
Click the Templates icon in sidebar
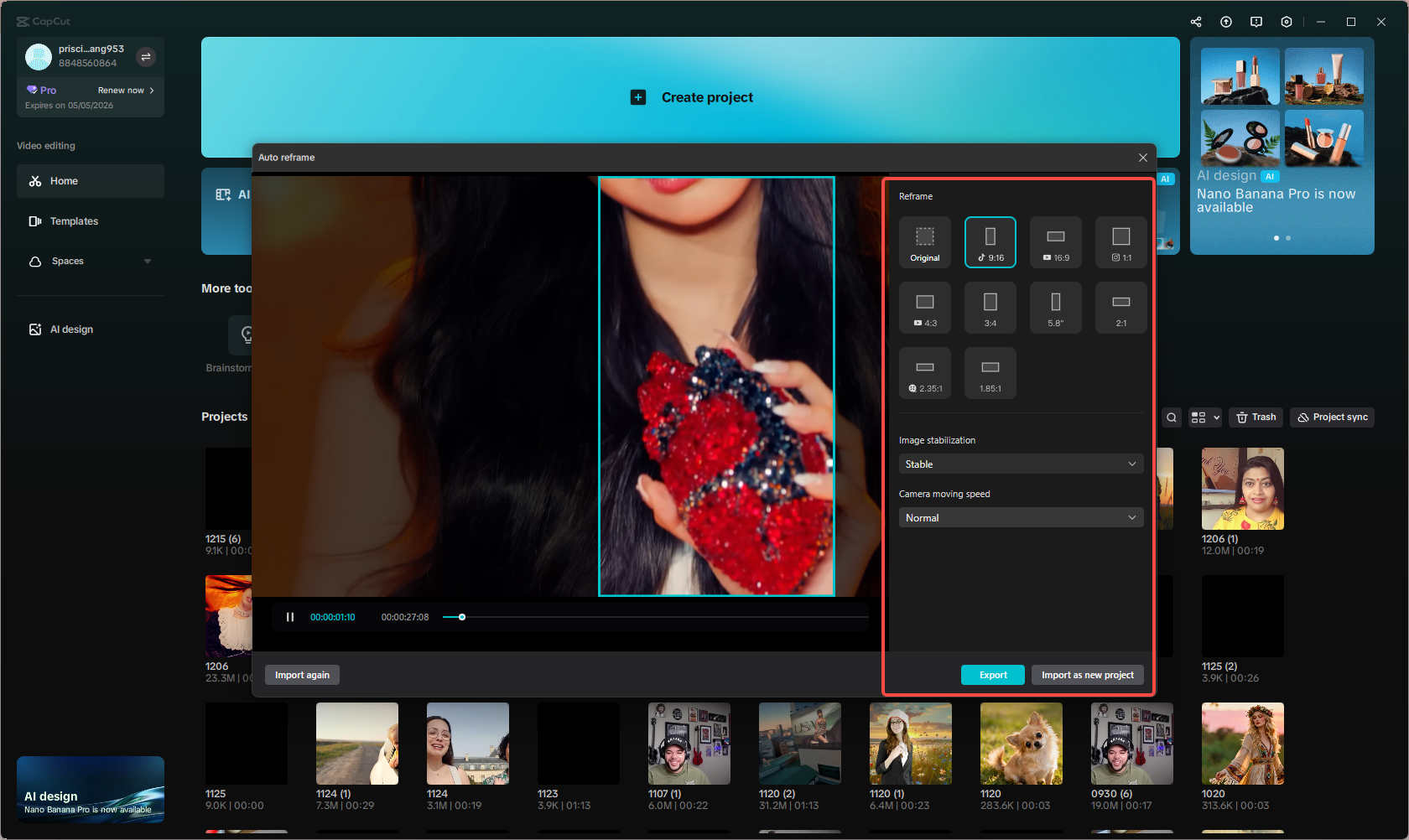35,221
